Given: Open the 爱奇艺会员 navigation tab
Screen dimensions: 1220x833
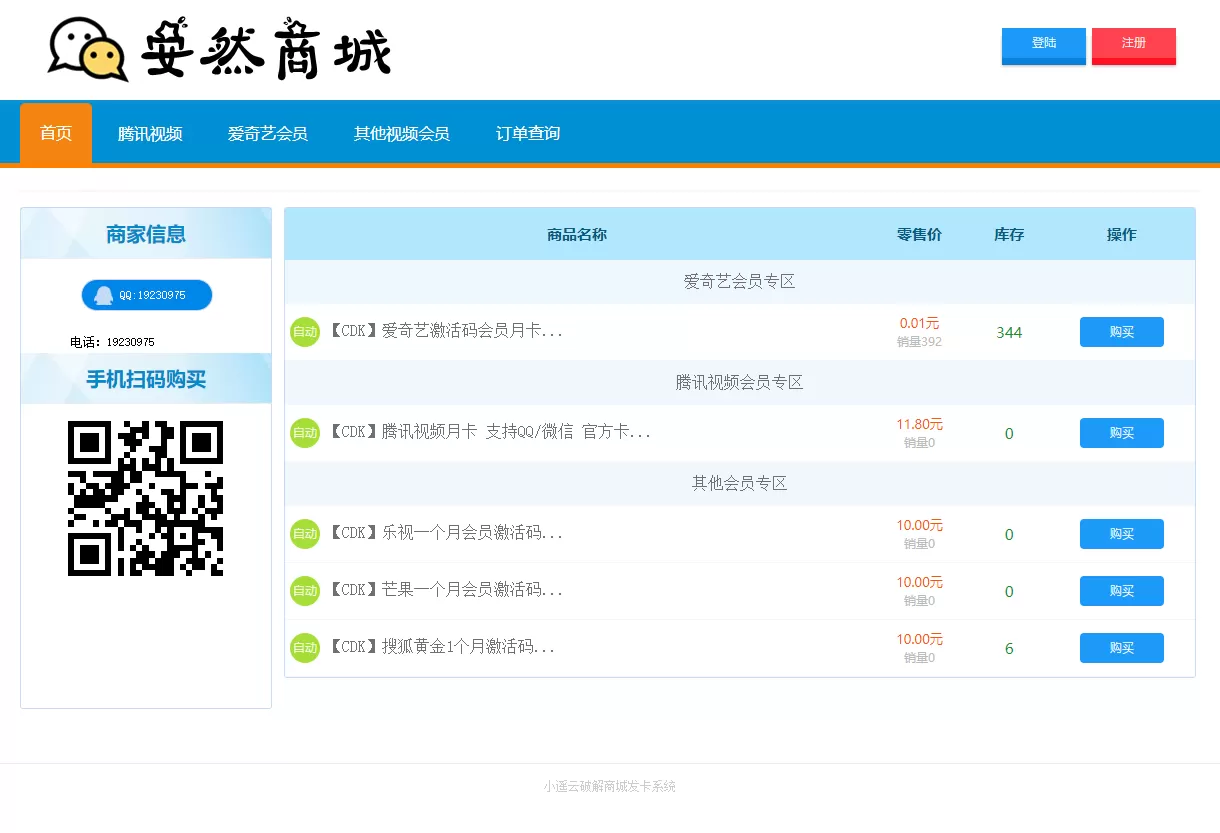Looking at the screenshot, I should (x=267, y=133).
